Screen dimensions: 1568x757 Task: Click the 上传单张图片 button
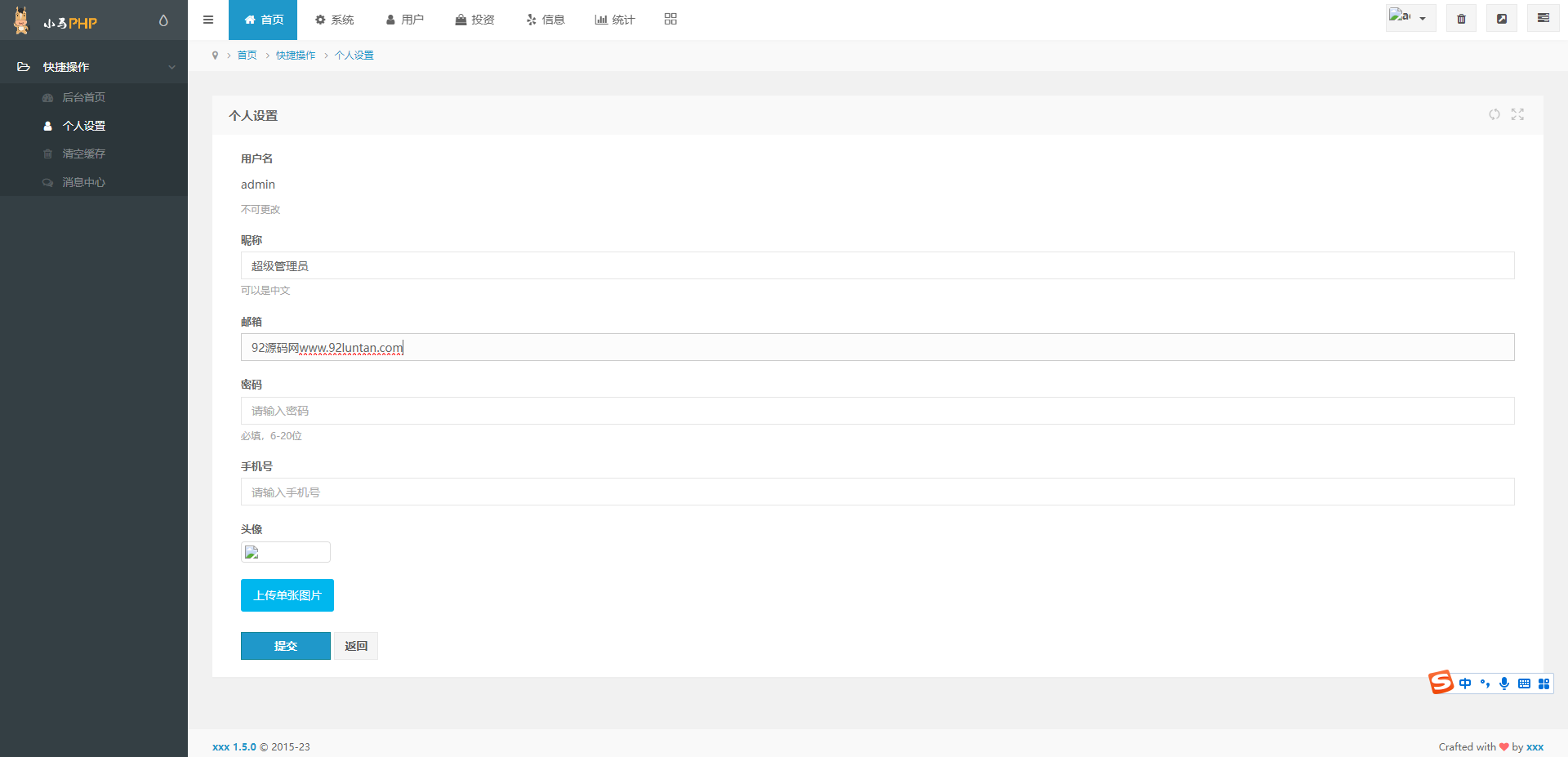pyautogui.click(x=287, y=595)
